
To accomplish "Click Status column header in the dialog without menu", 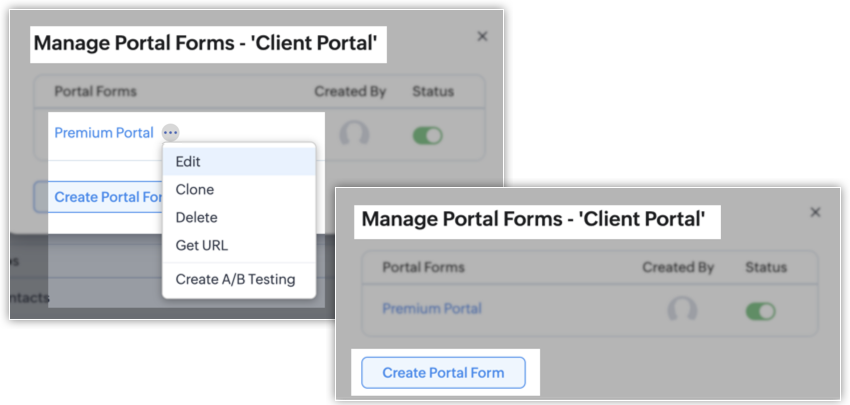I will tap(765, 267).
